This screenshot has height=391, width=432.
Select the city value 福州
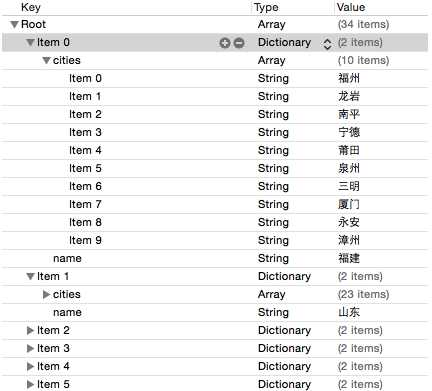349,78
